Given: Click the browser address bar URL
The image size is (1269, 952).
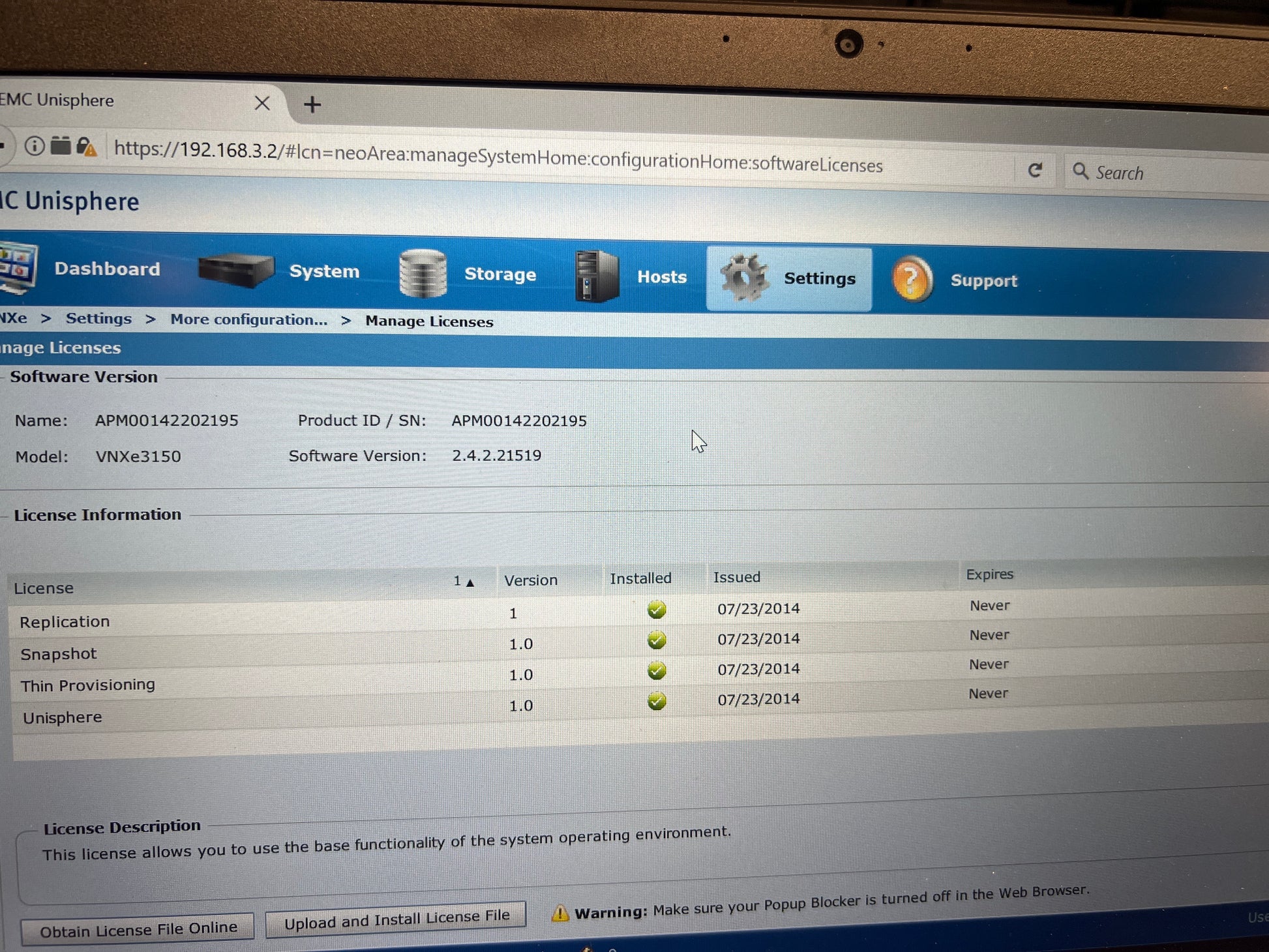Looking at the screenshot, I should click(x=498, y=157).
